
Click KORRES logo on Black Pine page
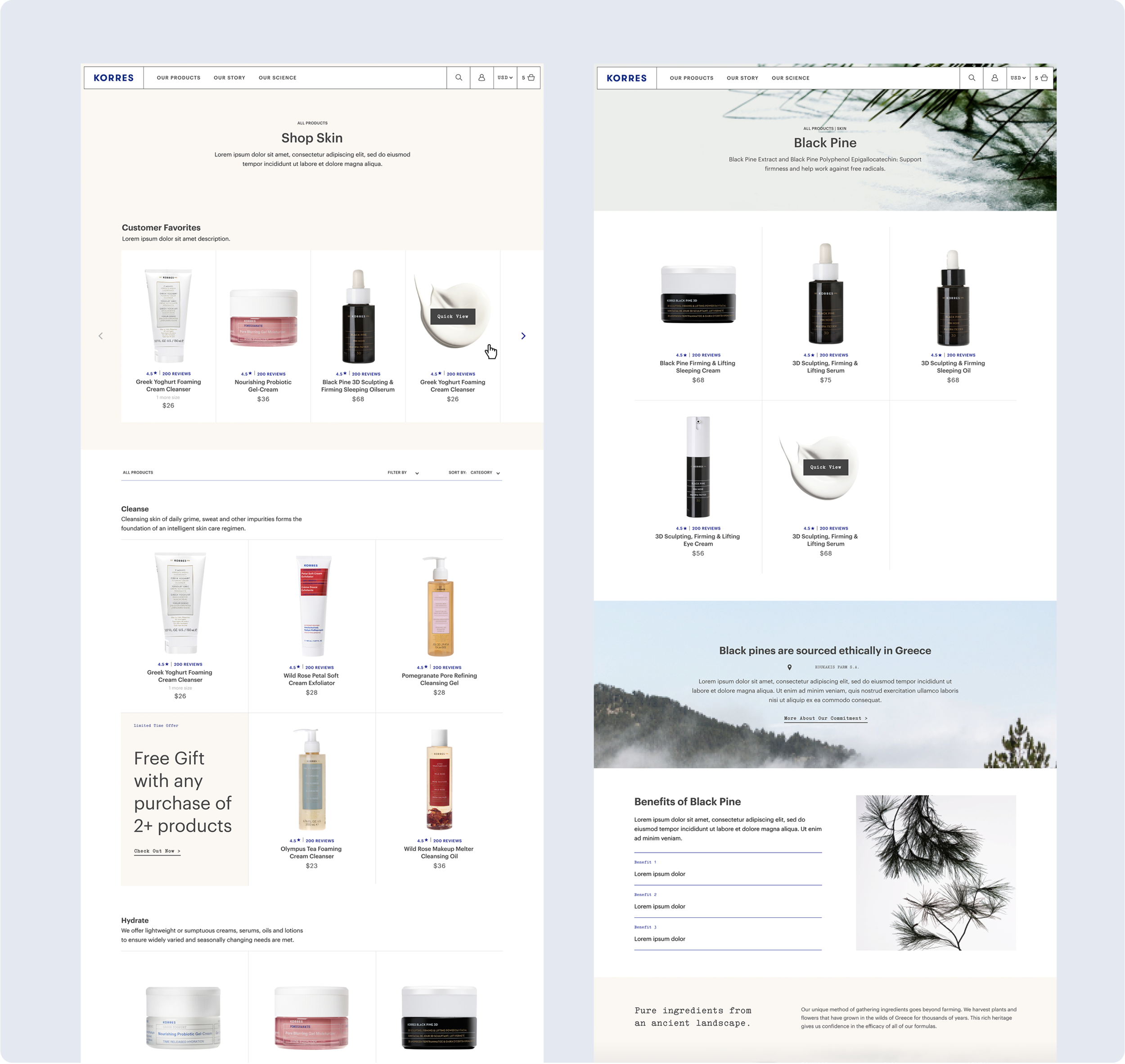pos(626,78)
